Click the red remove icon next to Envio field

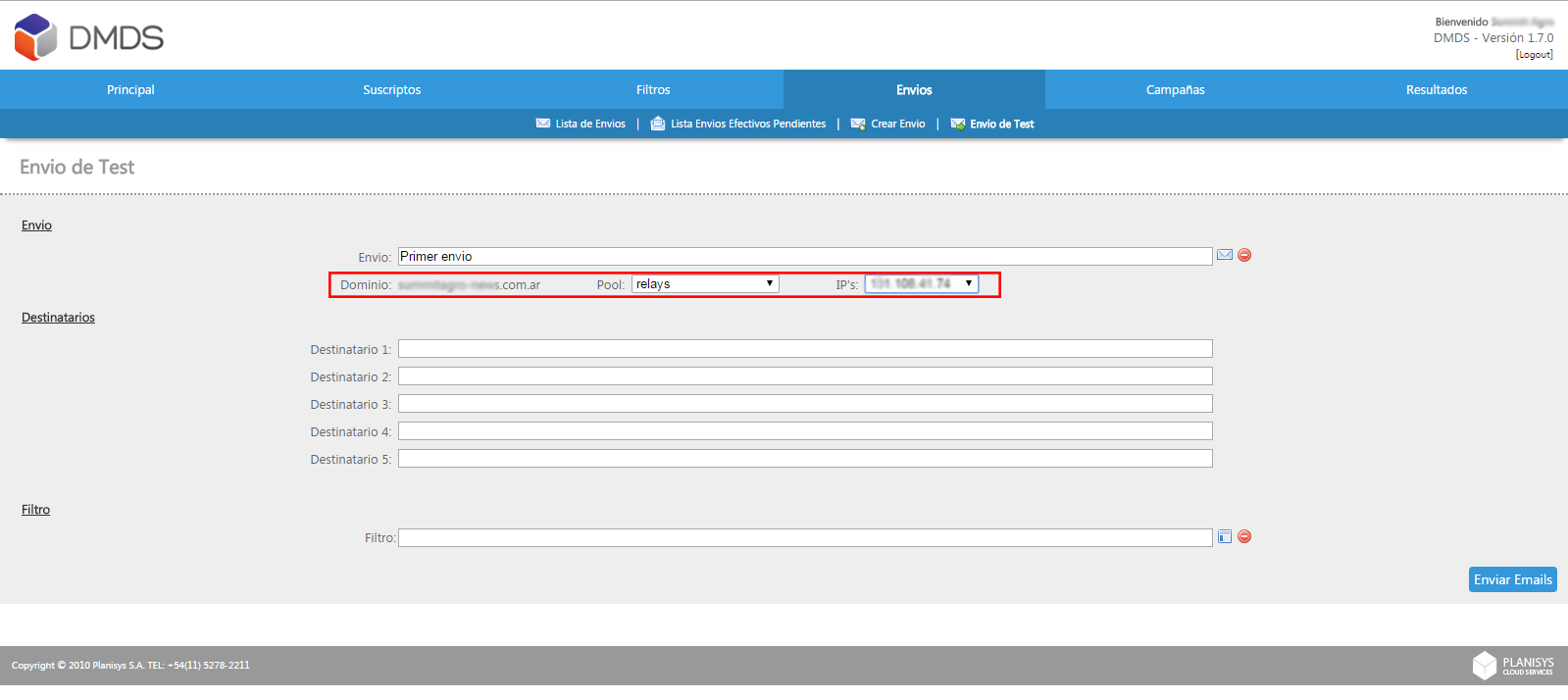1244,255
